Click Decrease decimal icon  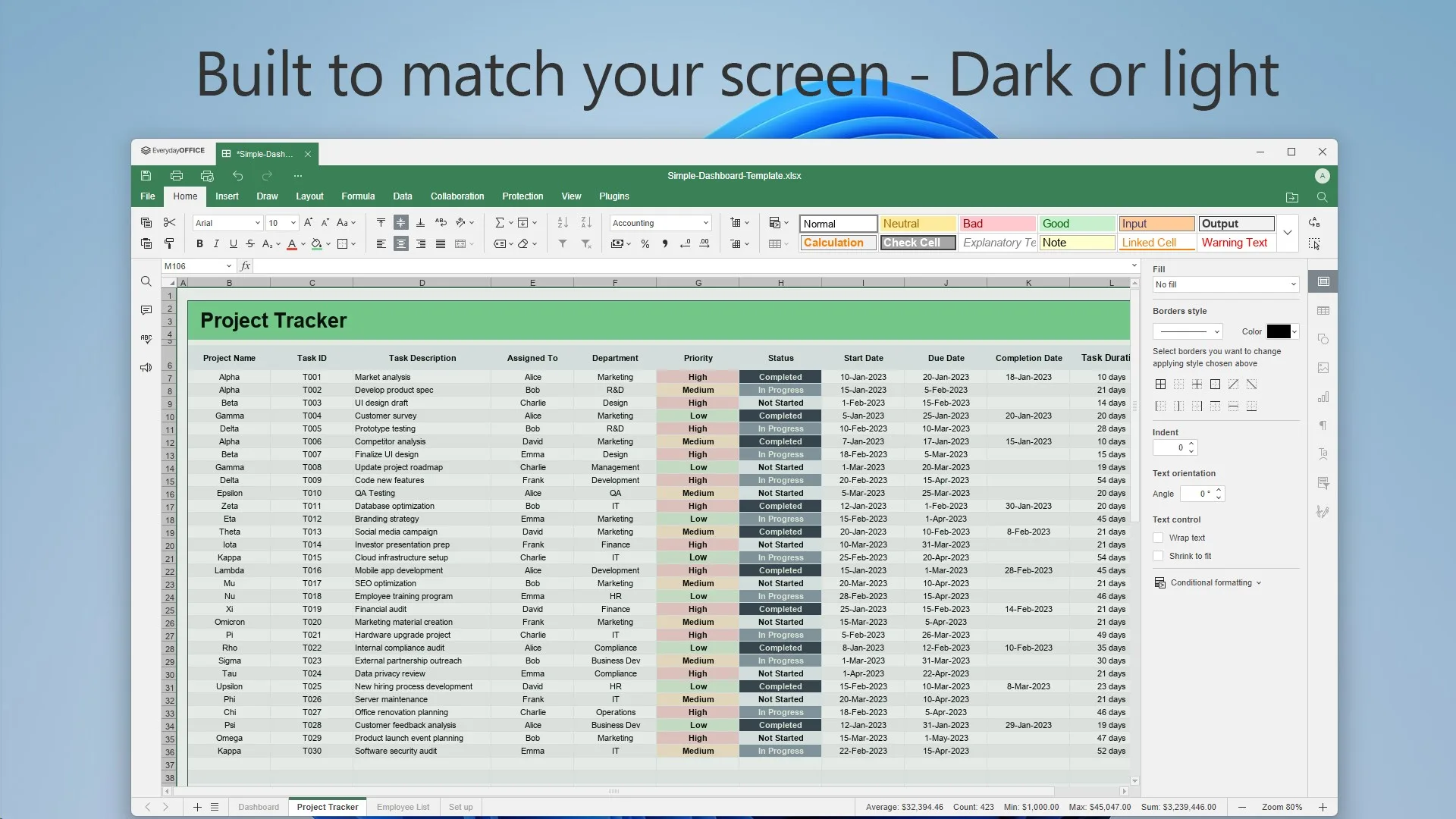pyautogui.click(x=685, y=243)
